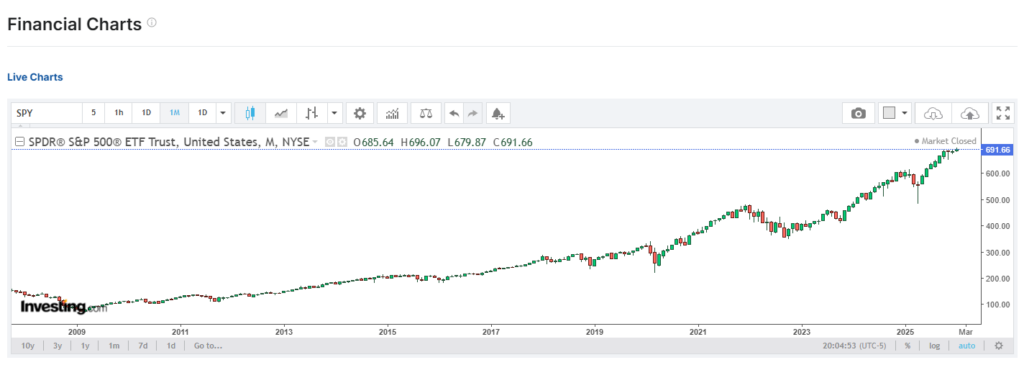
Task: Open the Financial Charts info icon
Action: click(x=152, y=23)
